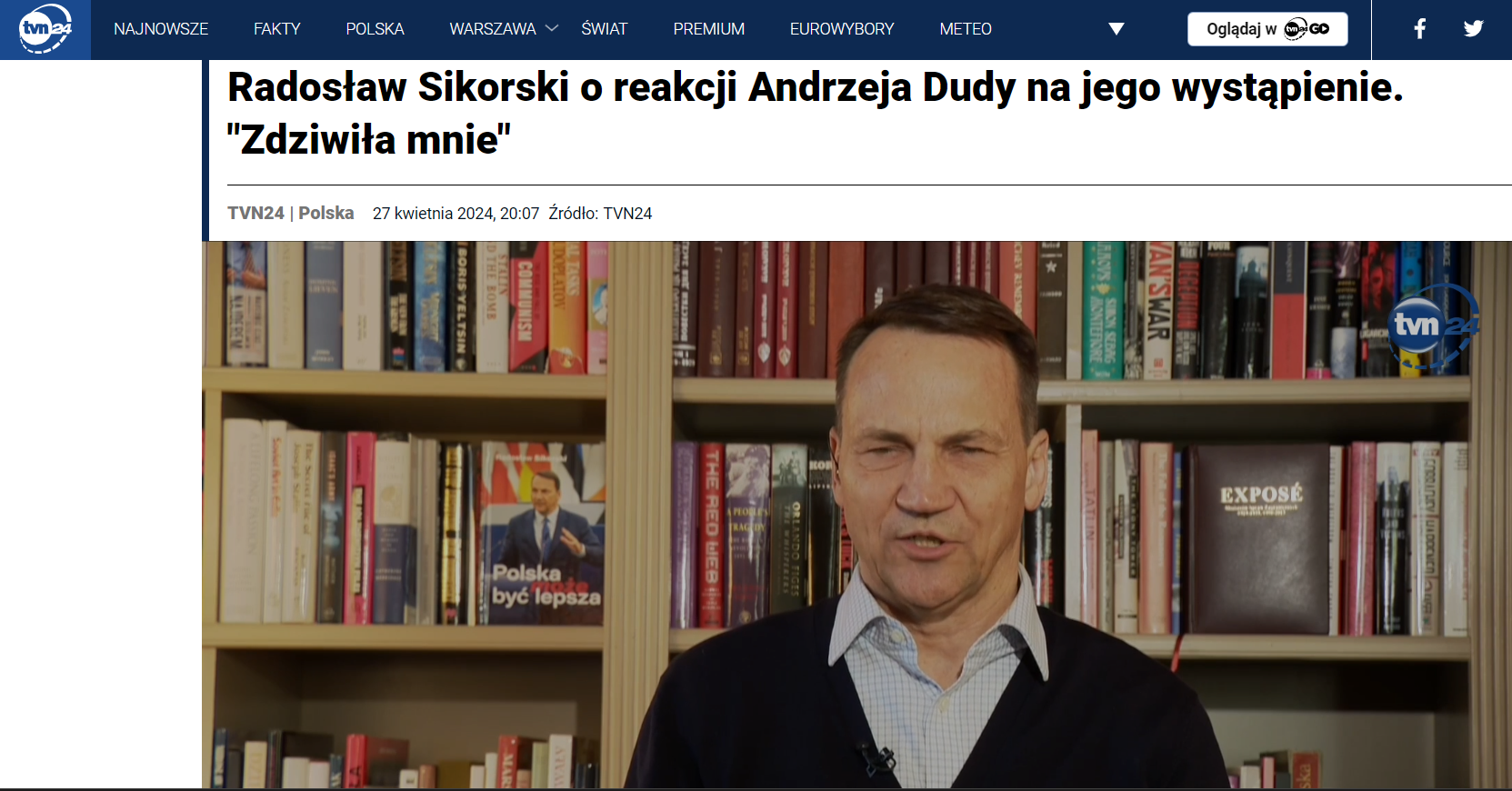This screenshot has height=791, width=1512.
Task: Click the Oglądaj w TVN24 GO button
Action: tap(1267, 29)
